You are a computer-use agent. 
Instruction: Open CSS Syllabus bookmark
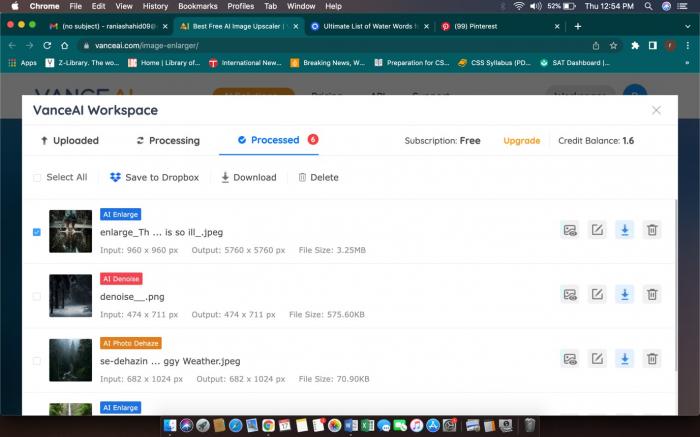tap(494, 63)
